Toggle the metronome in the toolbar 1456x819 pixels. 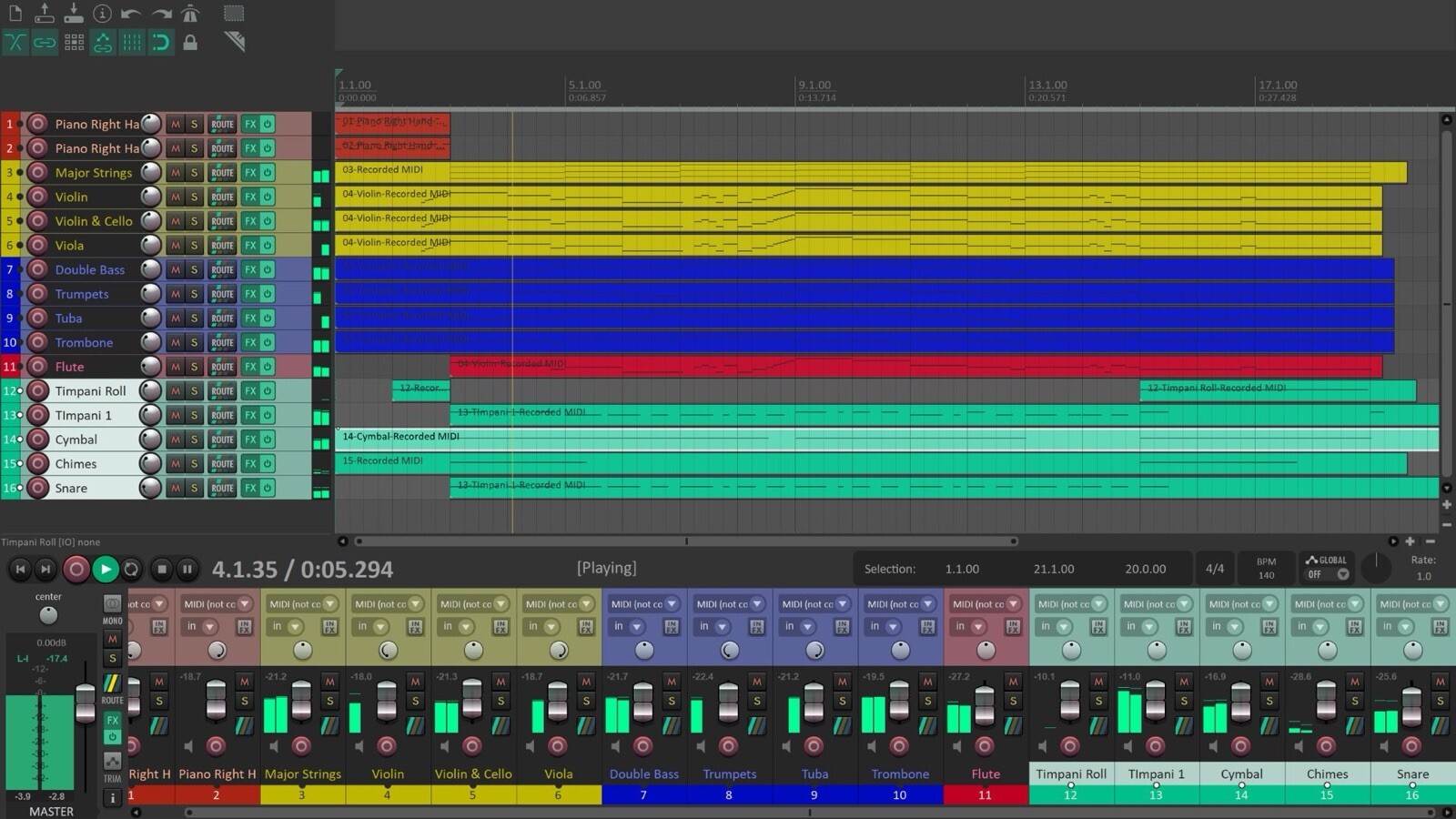pyautogui.click(x=190, y=14)
